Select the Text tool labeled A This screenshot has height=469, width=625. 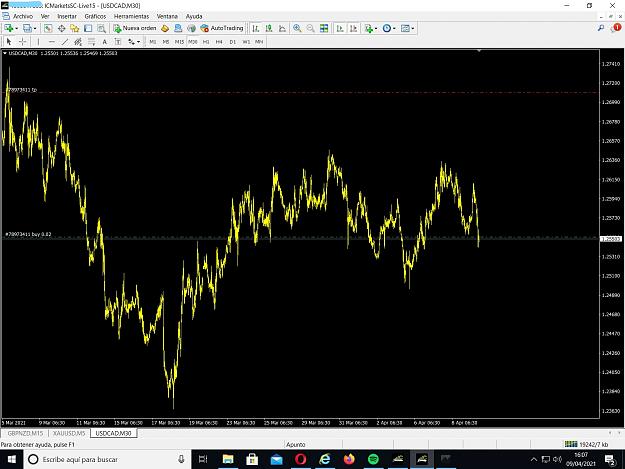click(105, 41)
